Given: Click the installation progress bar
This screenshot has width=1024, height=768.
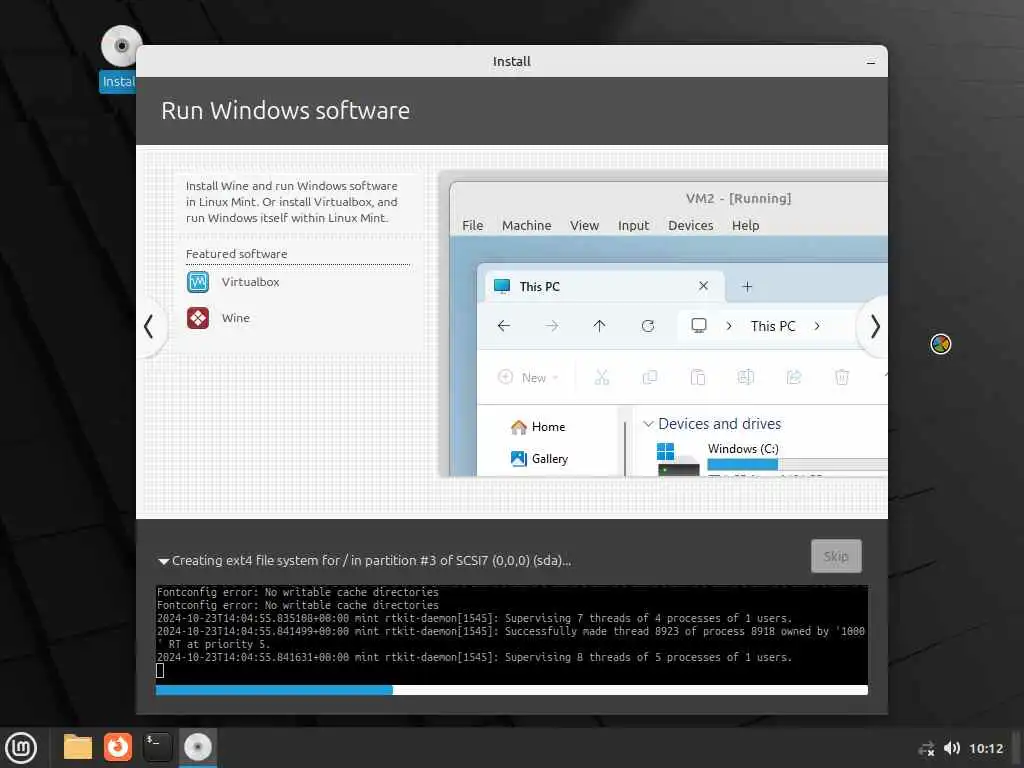Looking at the screenshot, I should point(511,690).
